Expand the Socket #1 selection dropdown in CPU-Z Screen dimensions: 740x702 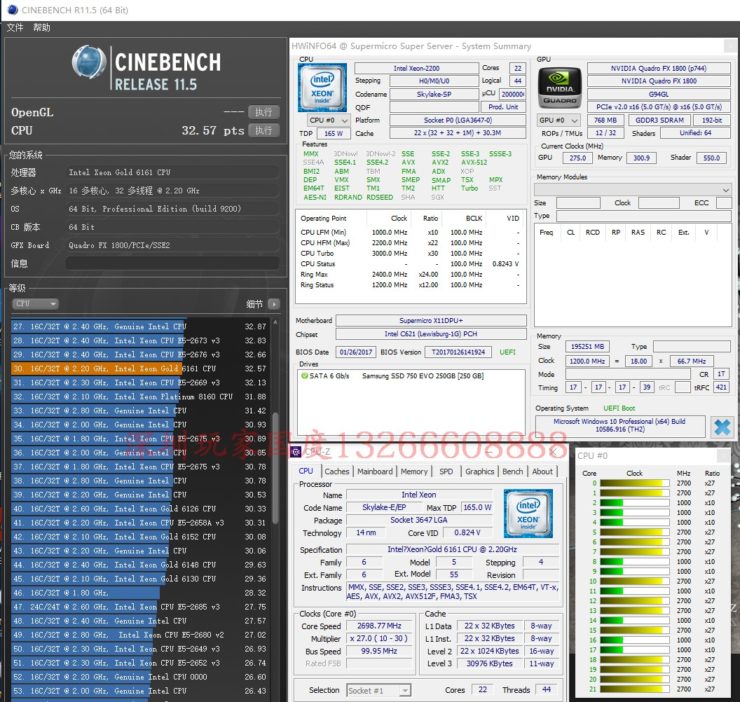point(379,690)
